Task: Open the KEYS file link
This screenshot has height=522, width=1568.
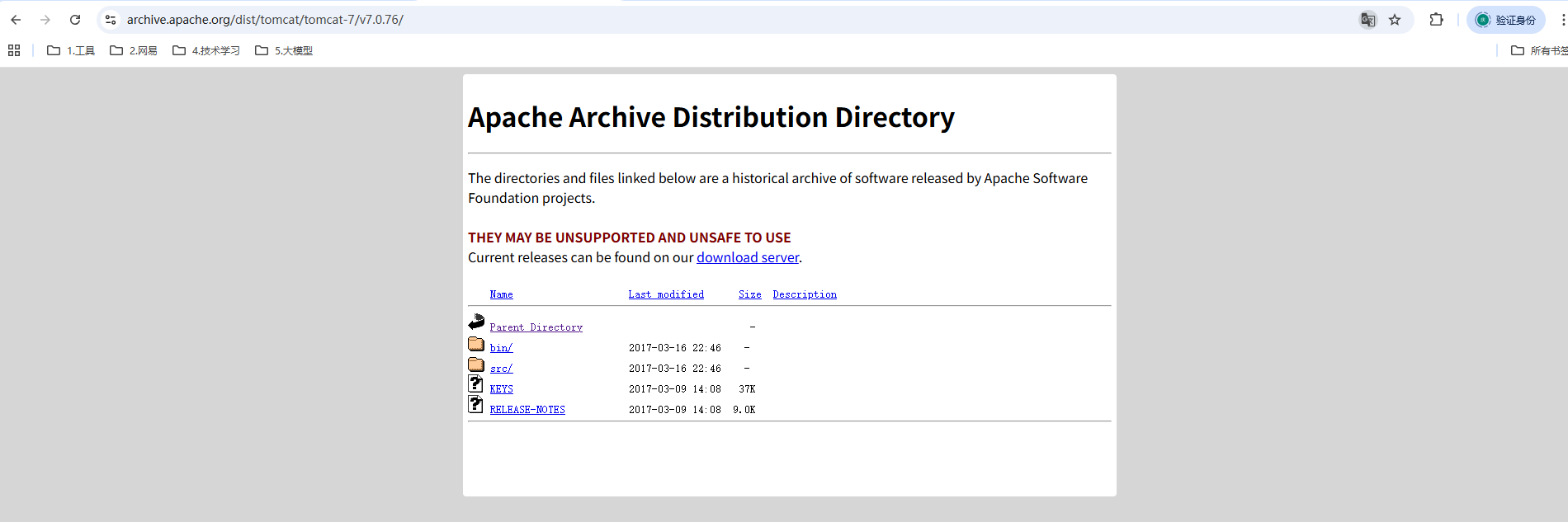Action: tap(501, 389)
